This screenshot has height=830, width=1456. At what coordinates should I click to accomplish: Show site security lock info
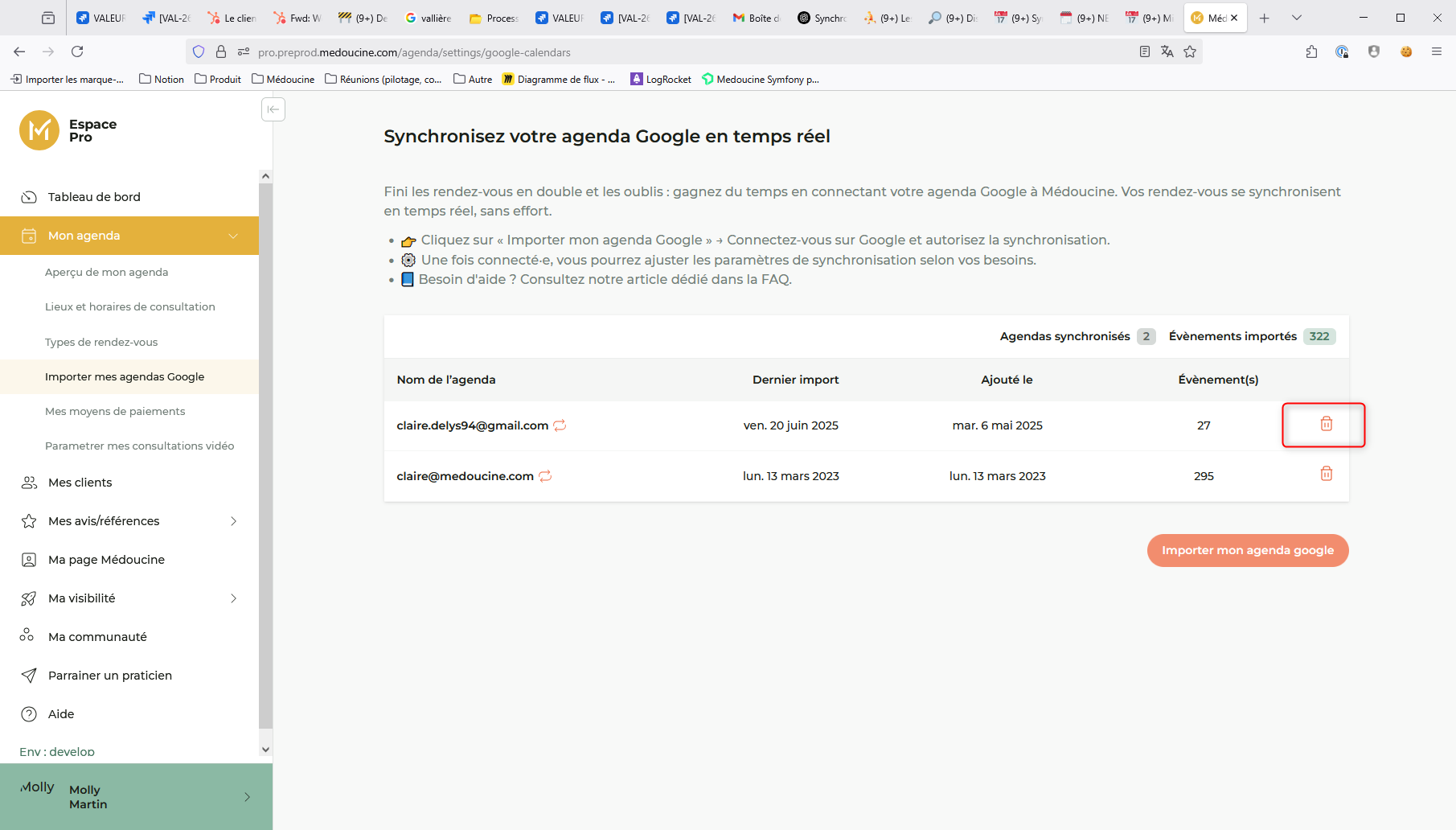tap(221, 52)
